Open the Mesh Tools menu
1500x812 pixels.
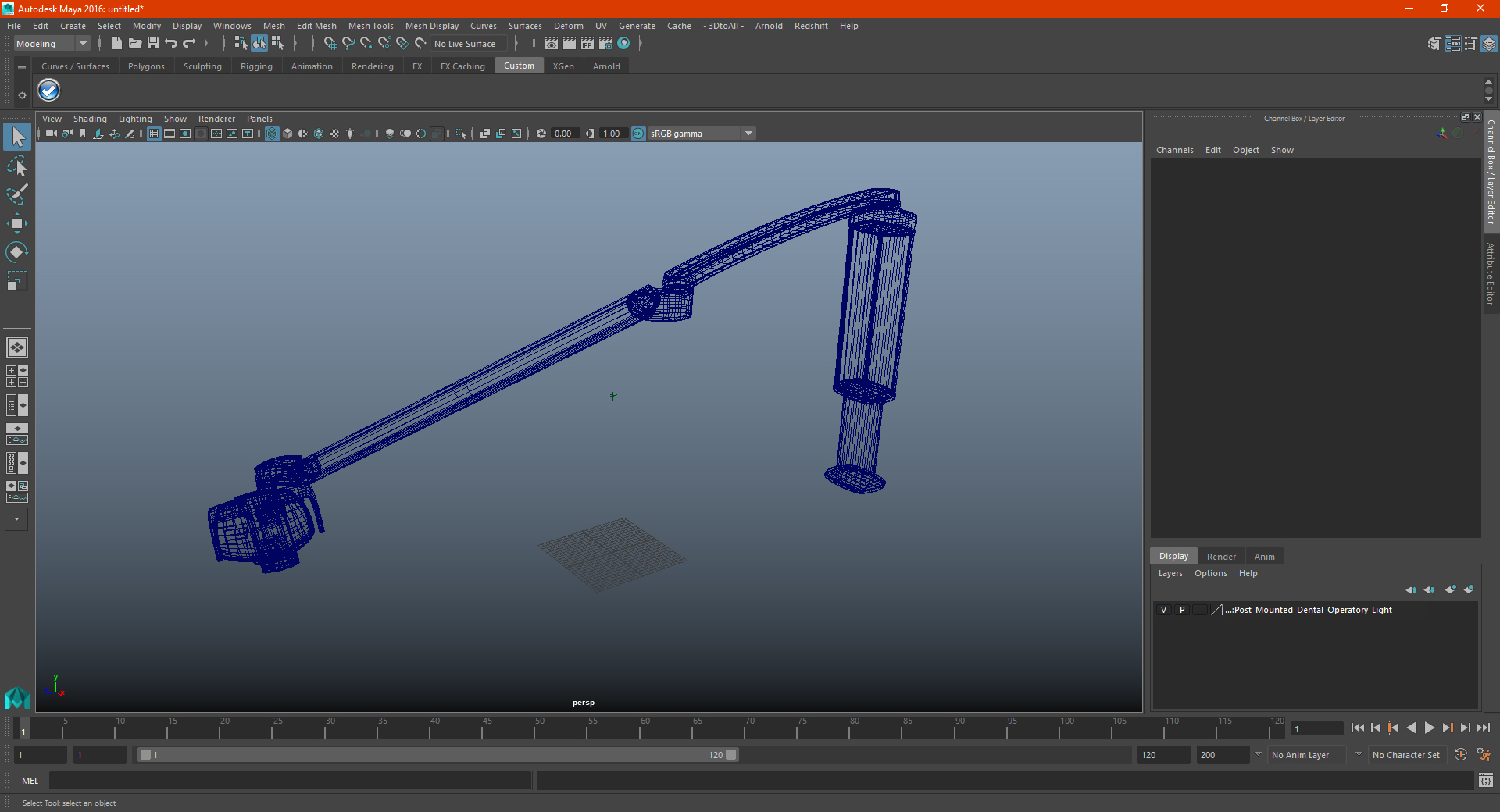(370, 26)
